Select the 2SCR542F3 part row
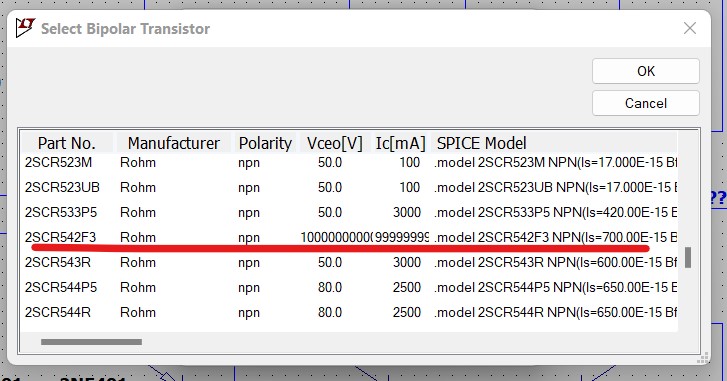Image resolution: width=727 pixels, height=381 pixels. [350, 238]
